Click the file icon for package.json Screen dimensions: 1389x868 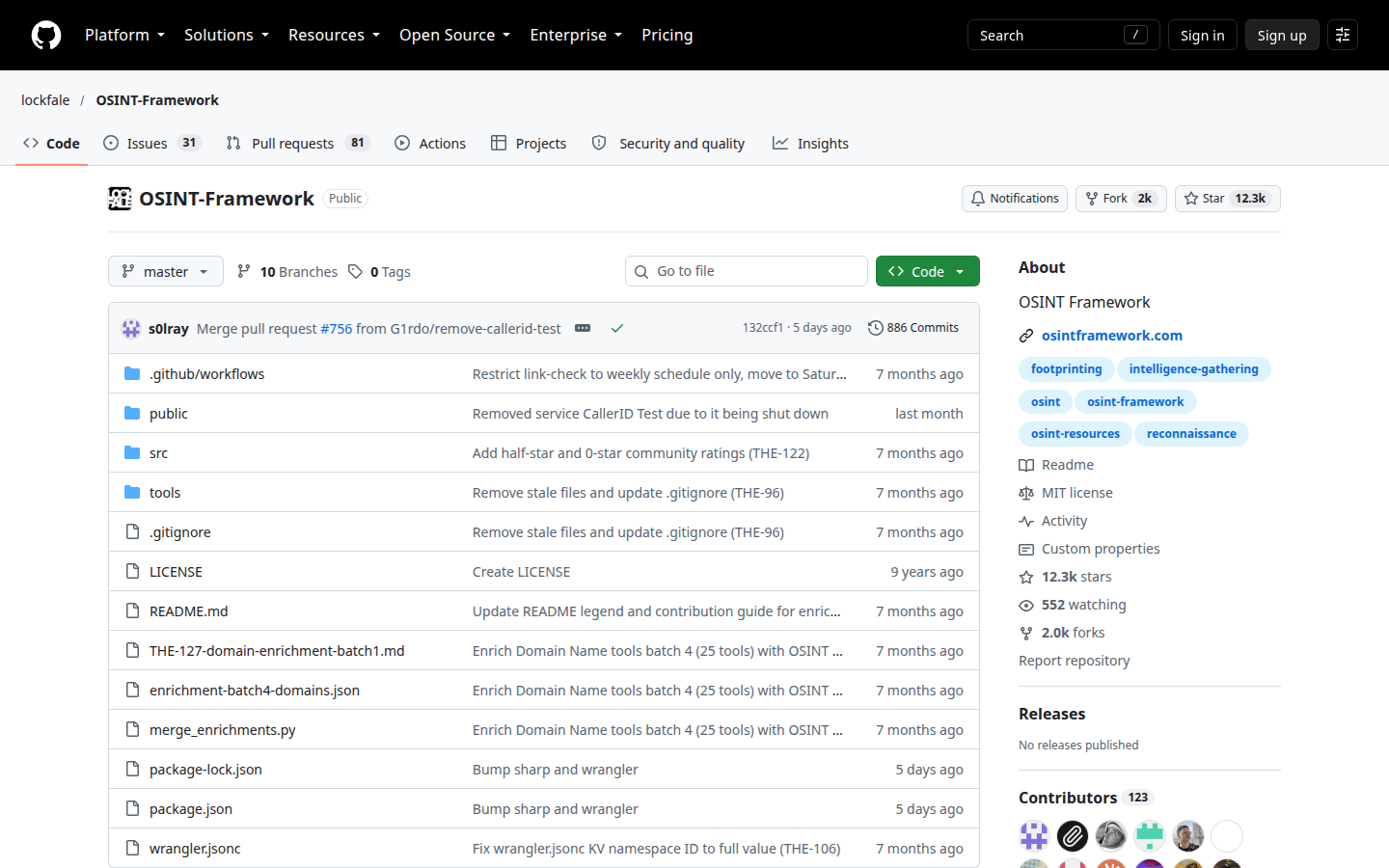tap(132, 808)
